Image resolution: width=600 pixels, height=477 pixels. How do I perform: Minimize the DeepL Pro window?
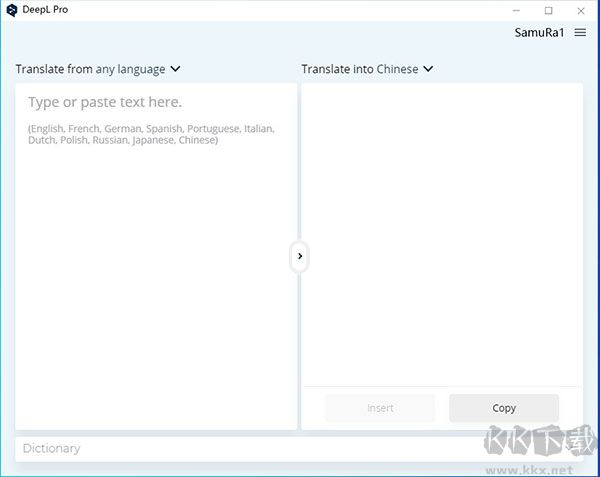coord(516,11)
